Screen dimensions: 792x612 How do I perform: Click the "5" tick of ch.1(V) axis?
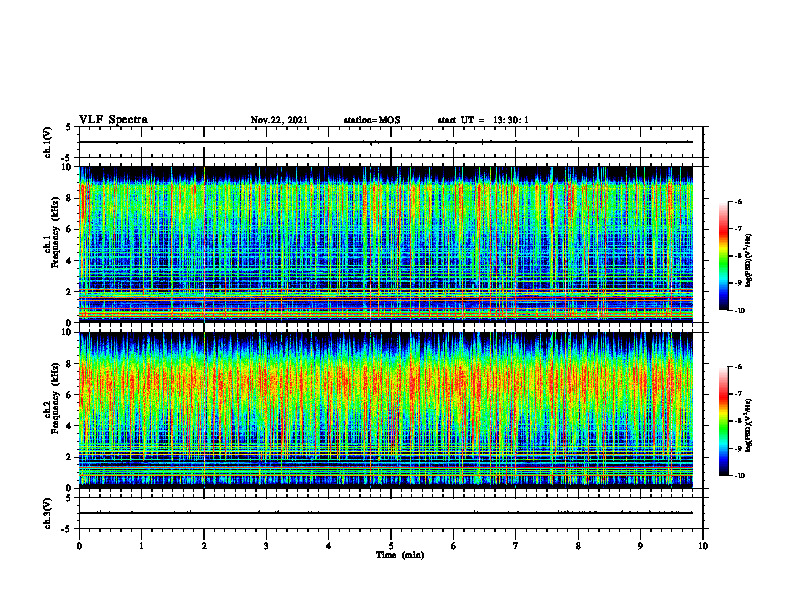69,128
